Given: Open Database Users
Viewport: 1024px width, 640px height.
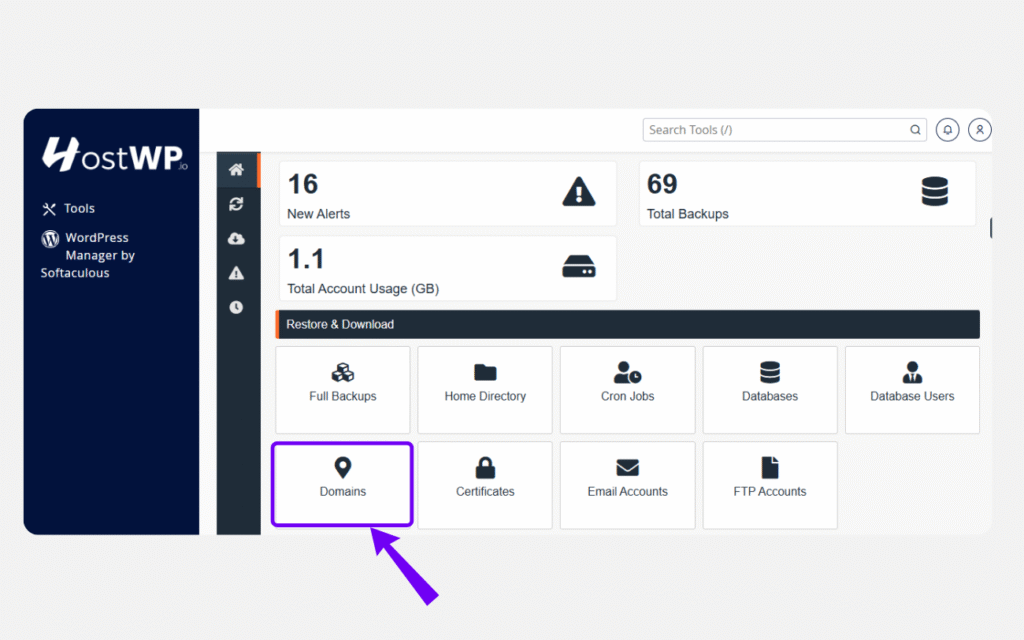Looking at the screenshot, I should pyautogui.click(x=911, y=389).
